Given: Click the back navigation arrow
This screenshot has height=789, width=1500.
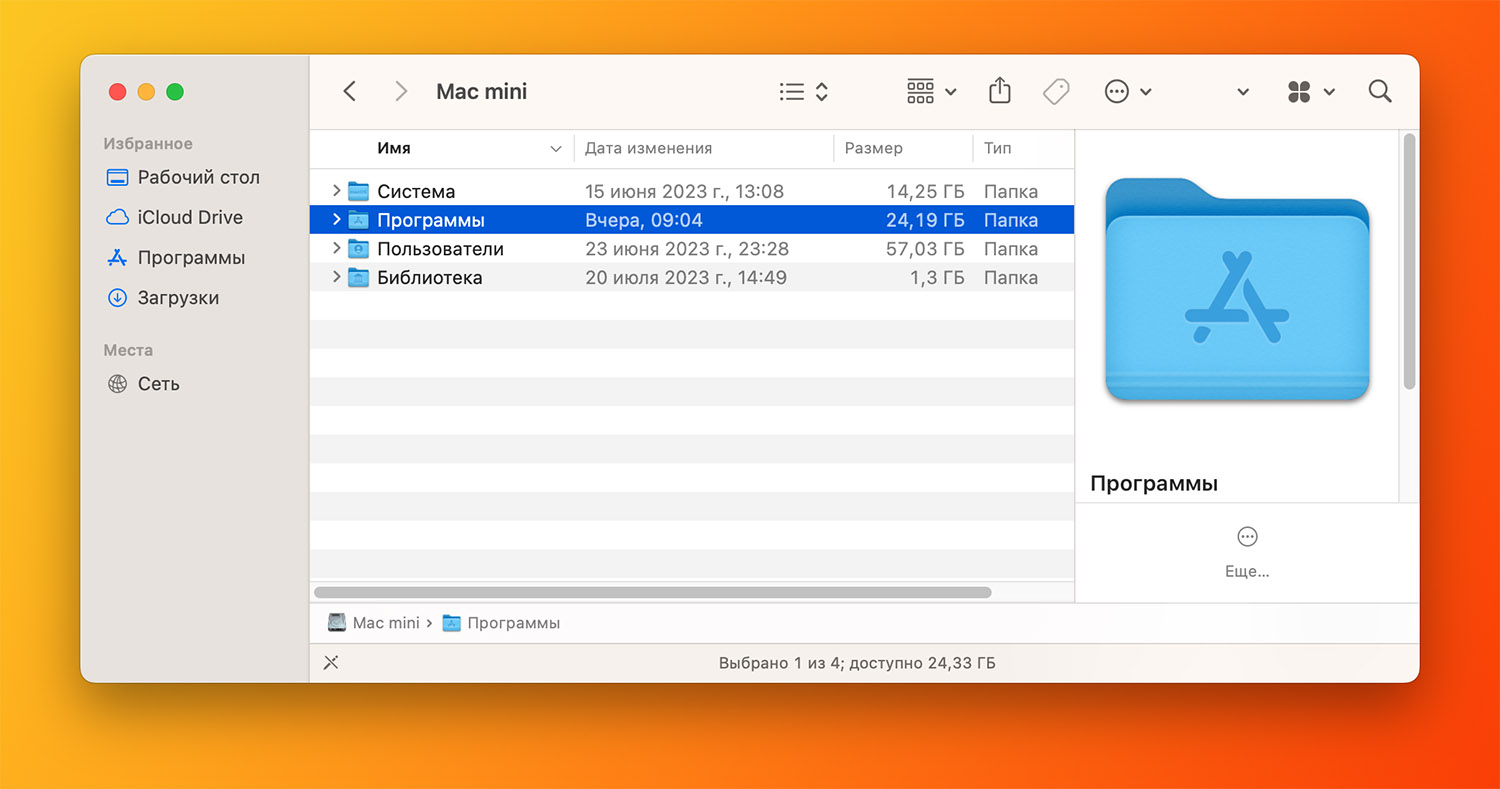Looking at the screenshot, I should pyautogui.click(x=349, y=91).
